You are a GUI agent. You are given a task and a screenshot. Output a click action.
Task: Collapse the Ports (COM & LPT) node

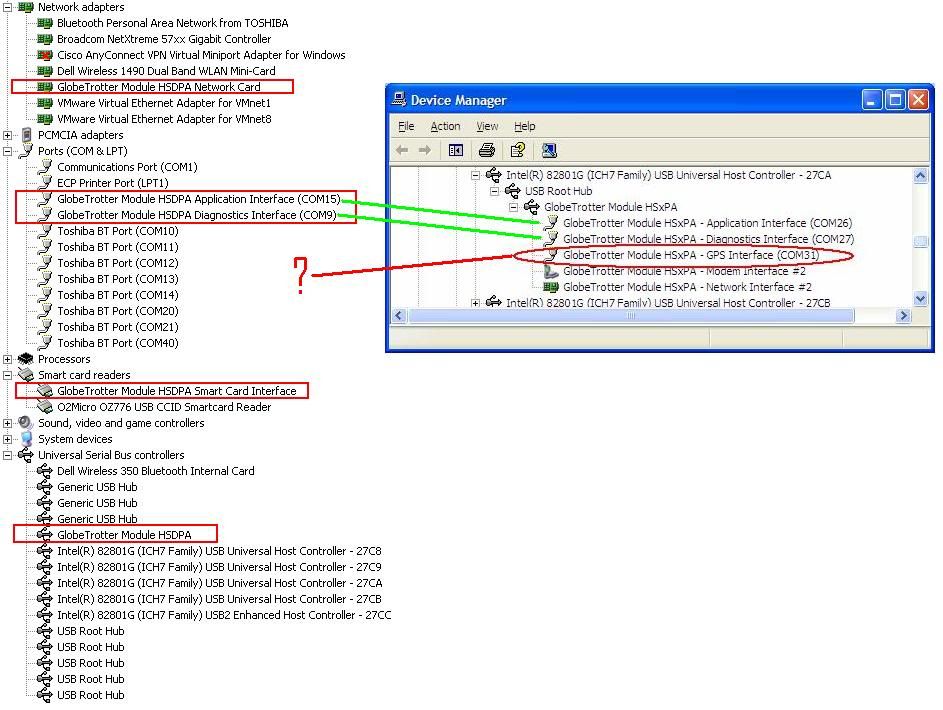[x=7, y=151]
